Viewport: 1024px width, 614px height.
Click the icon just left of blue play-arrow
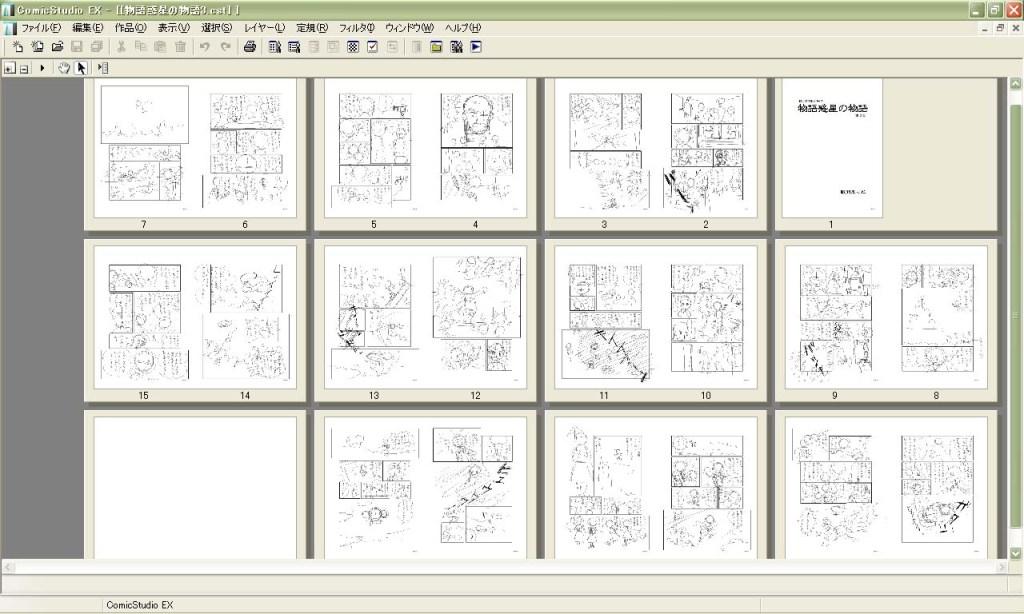click(x=456, y=46)
